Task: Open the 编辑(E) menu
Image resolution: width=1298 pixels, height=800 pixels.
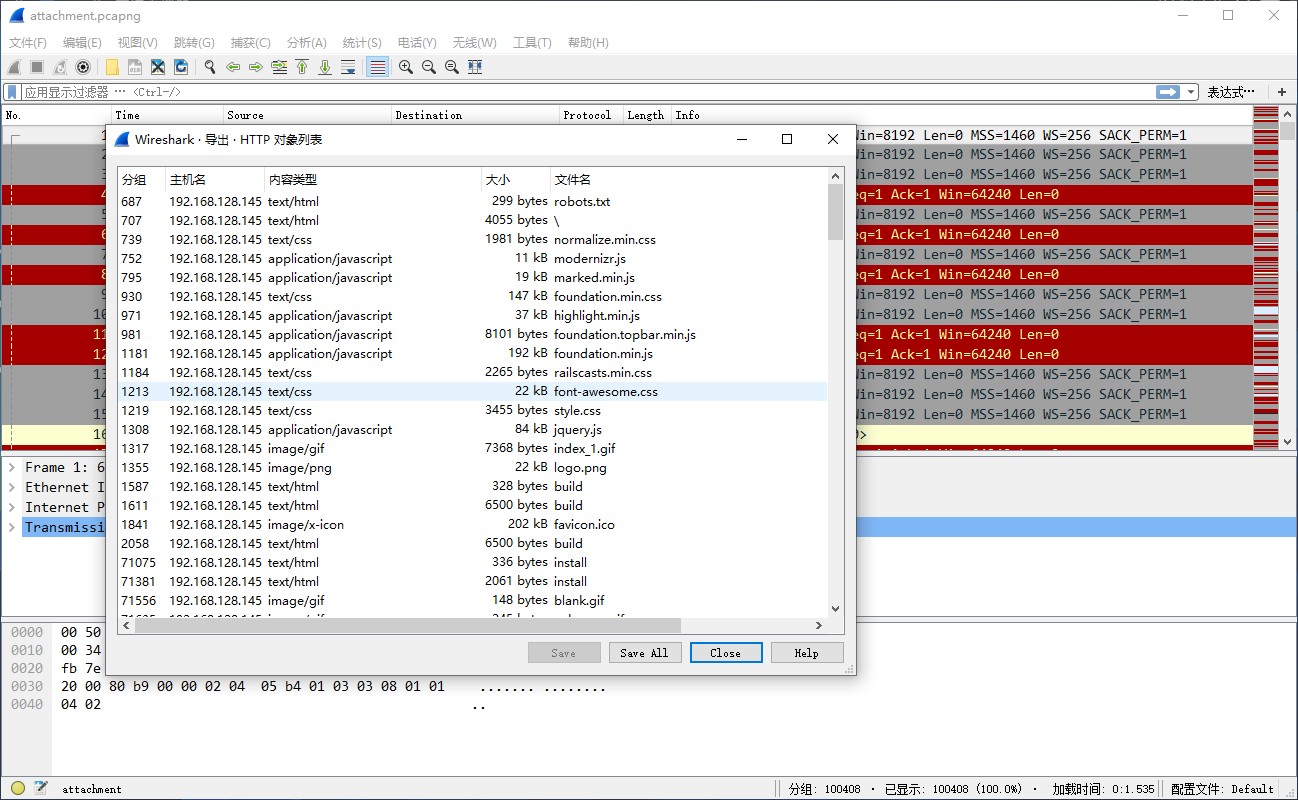Action: [x=82, y=43]
